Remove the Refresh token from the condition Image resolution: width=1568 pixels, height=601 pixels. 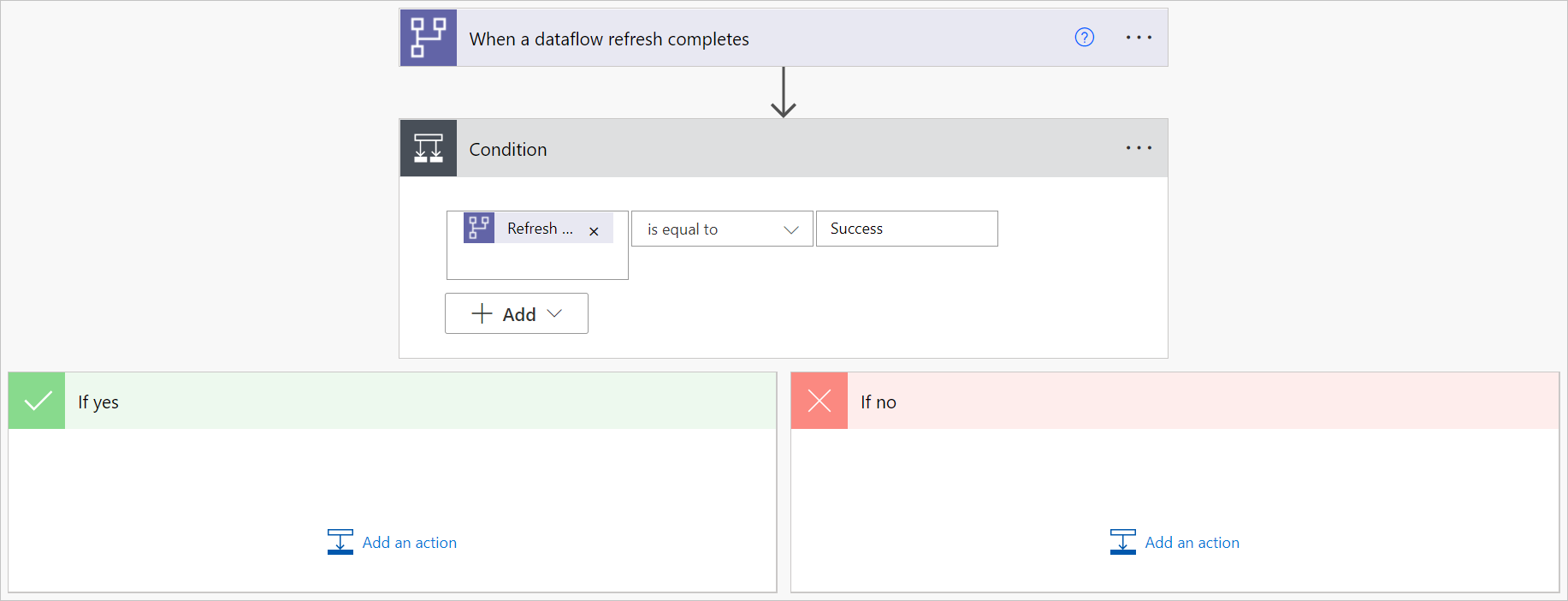click(594, 231)
